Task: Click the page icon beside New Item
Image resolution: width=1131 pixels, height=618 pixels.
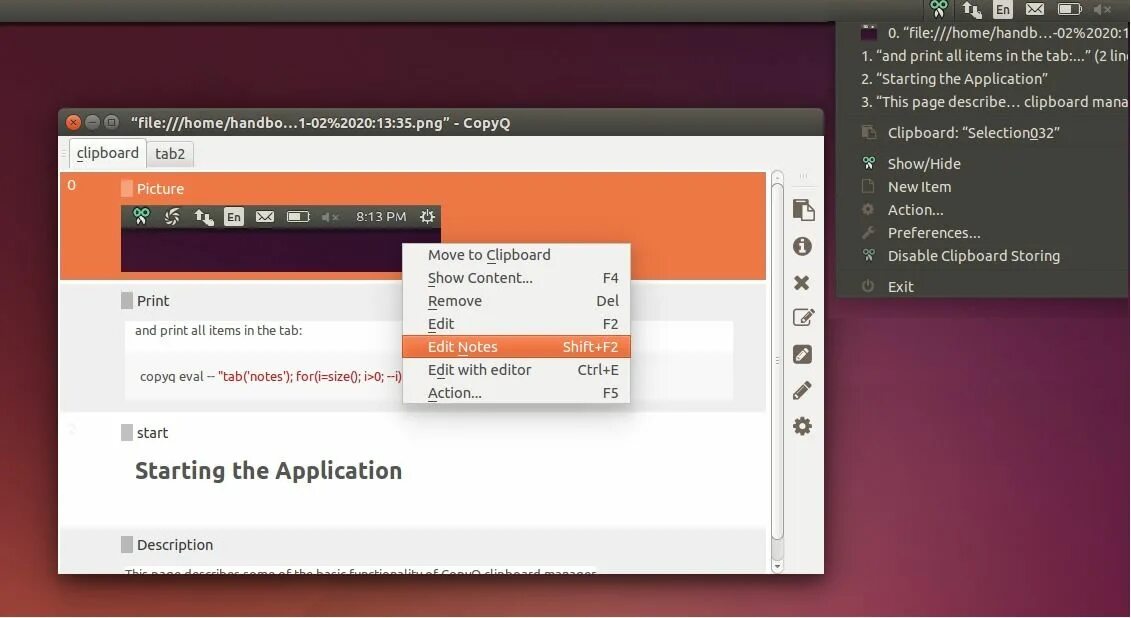Action: (x=868, y=186)
